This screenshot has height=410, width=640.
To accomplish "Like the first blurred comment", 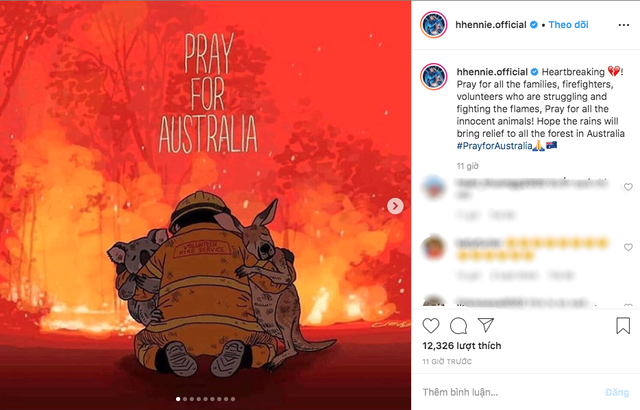I will pos(628,187).
